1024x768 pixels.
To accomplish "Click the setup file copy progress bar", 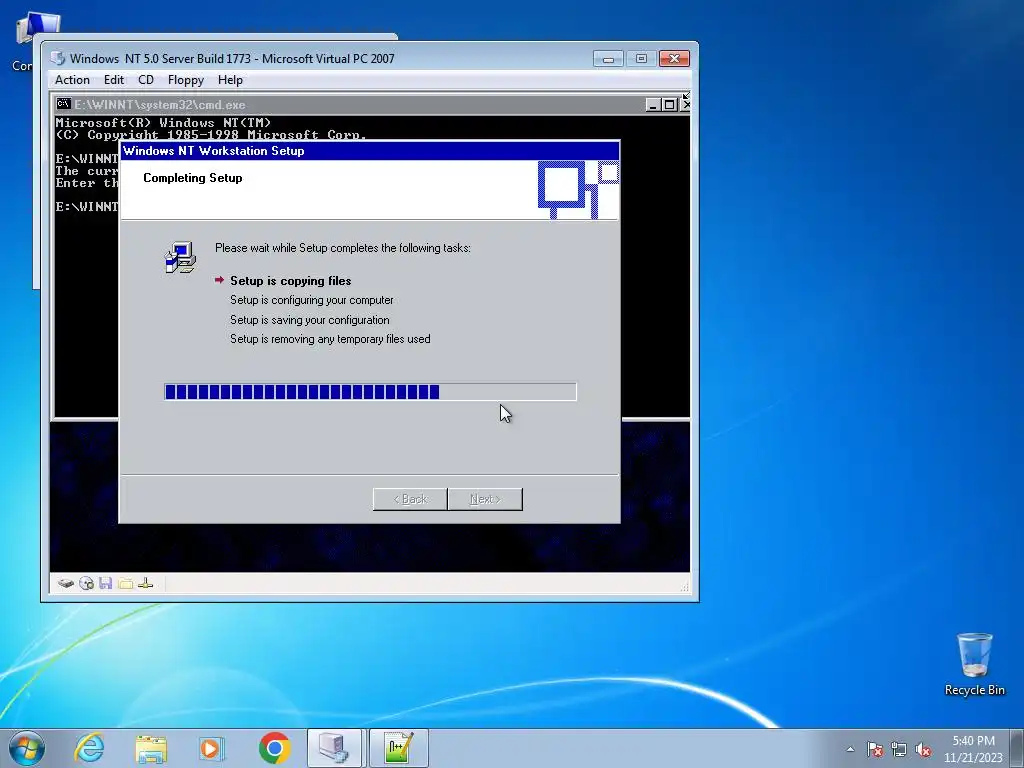I will tap(370, 392).
